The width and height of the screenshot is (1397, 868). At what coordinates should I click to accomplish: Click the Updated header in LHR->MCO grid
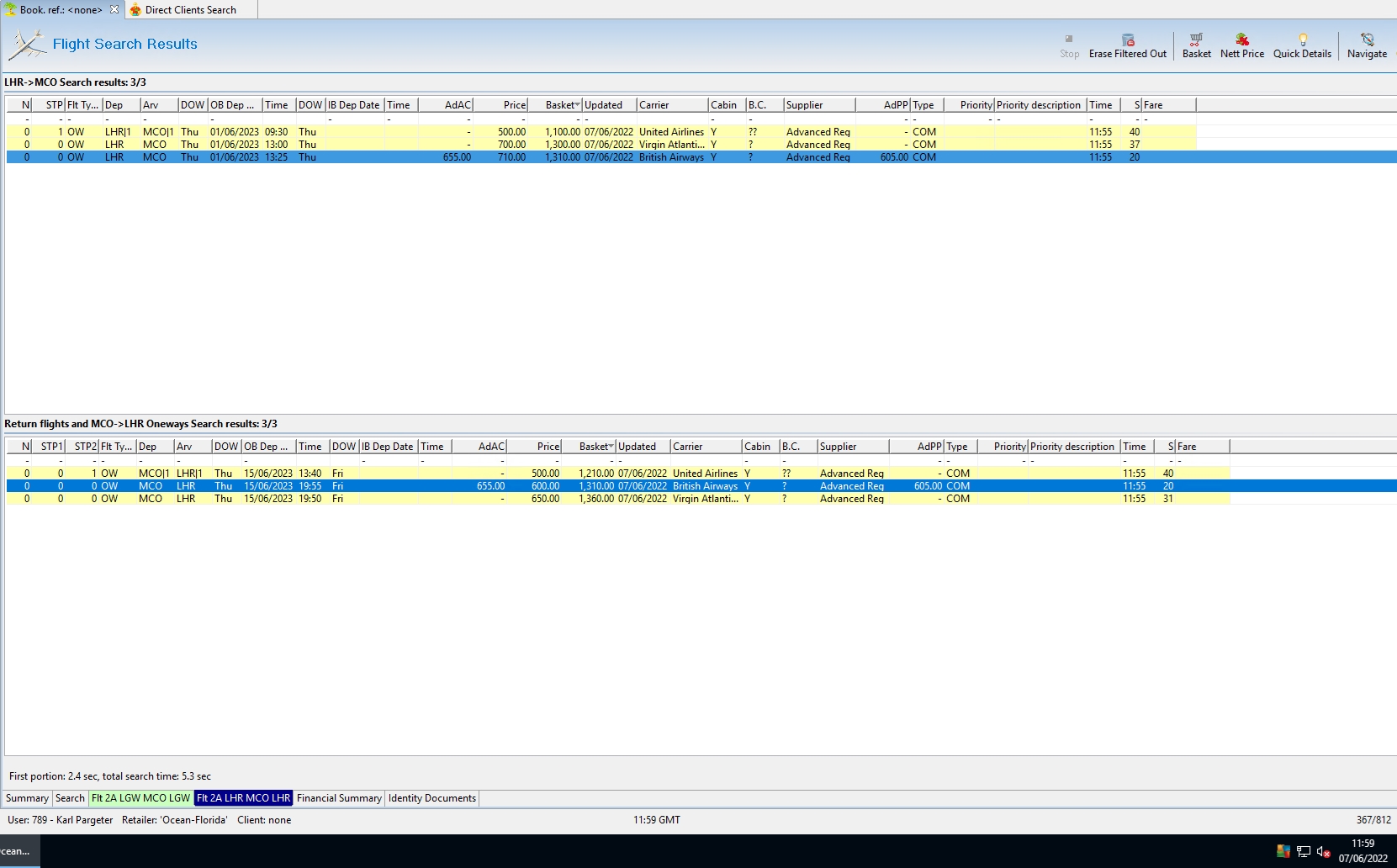(x=609, y=105)
